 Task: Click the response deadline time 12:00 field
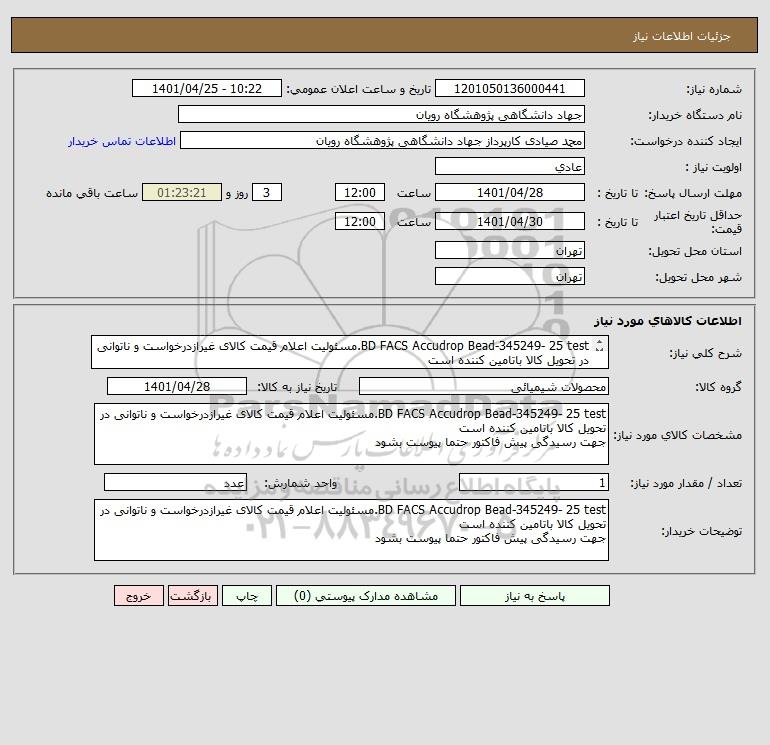(x=359, y=193)
